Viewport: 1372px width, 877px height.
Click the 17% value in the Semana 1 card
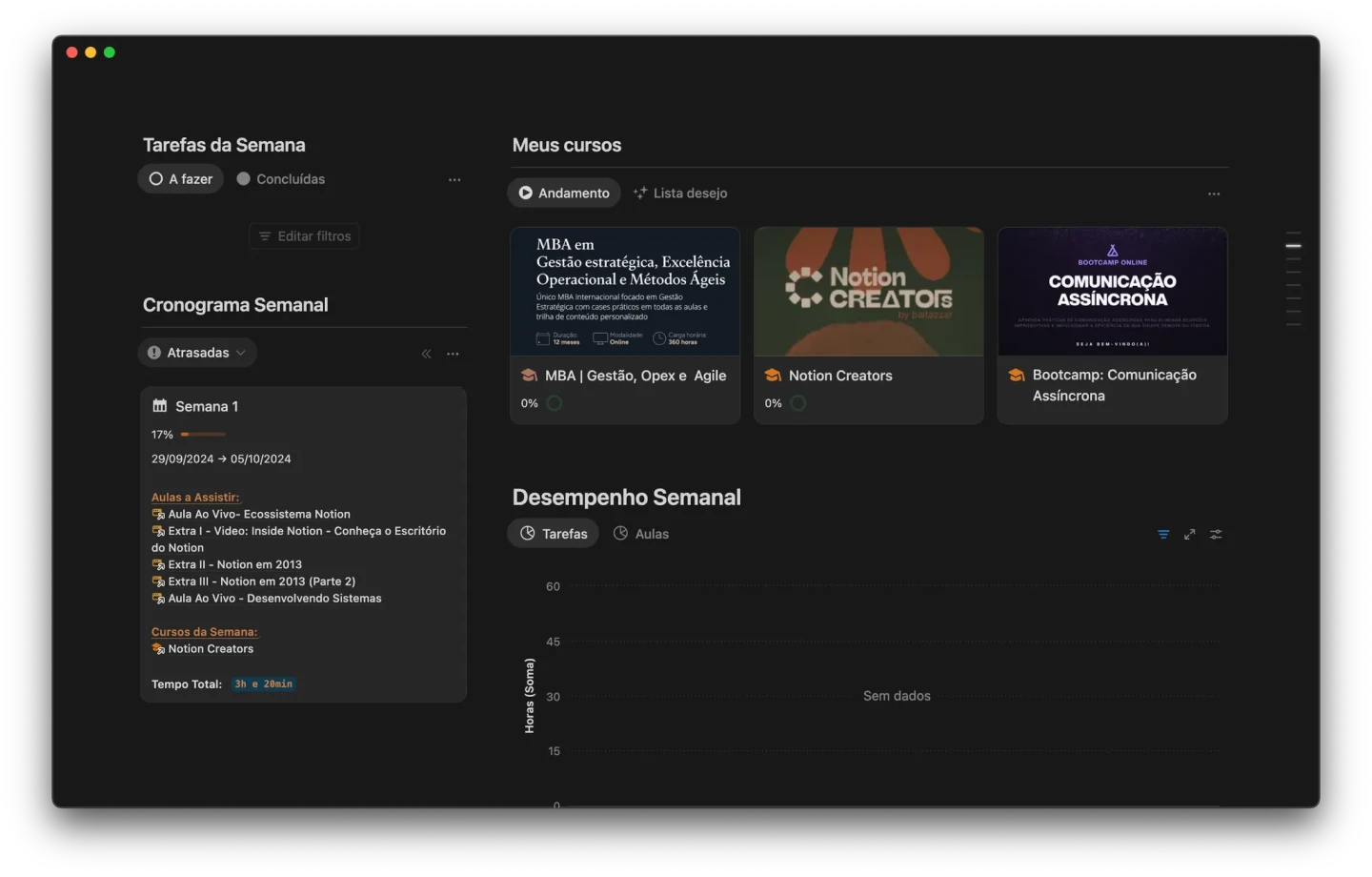pos(162,435)
